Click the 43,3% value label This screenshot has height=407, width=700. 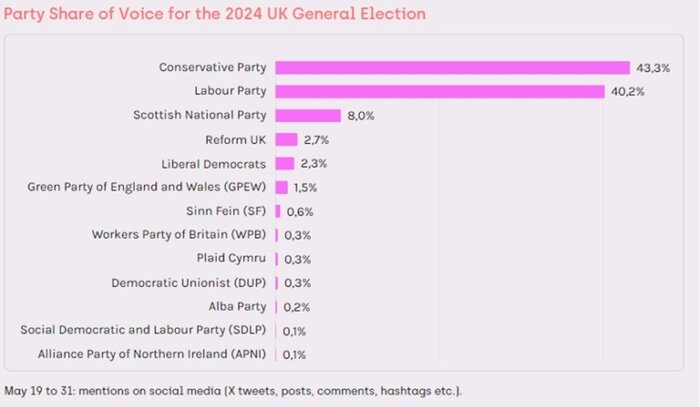coord(645,67)
